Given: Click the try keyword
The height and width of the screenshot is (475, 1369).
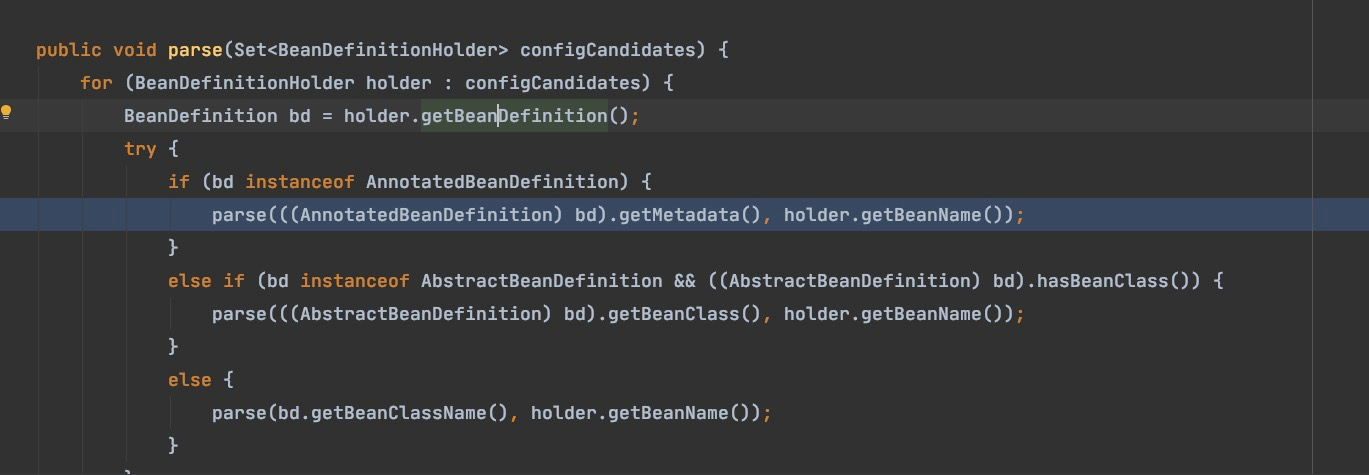Looking at the screenshot, I should point(140,148).
